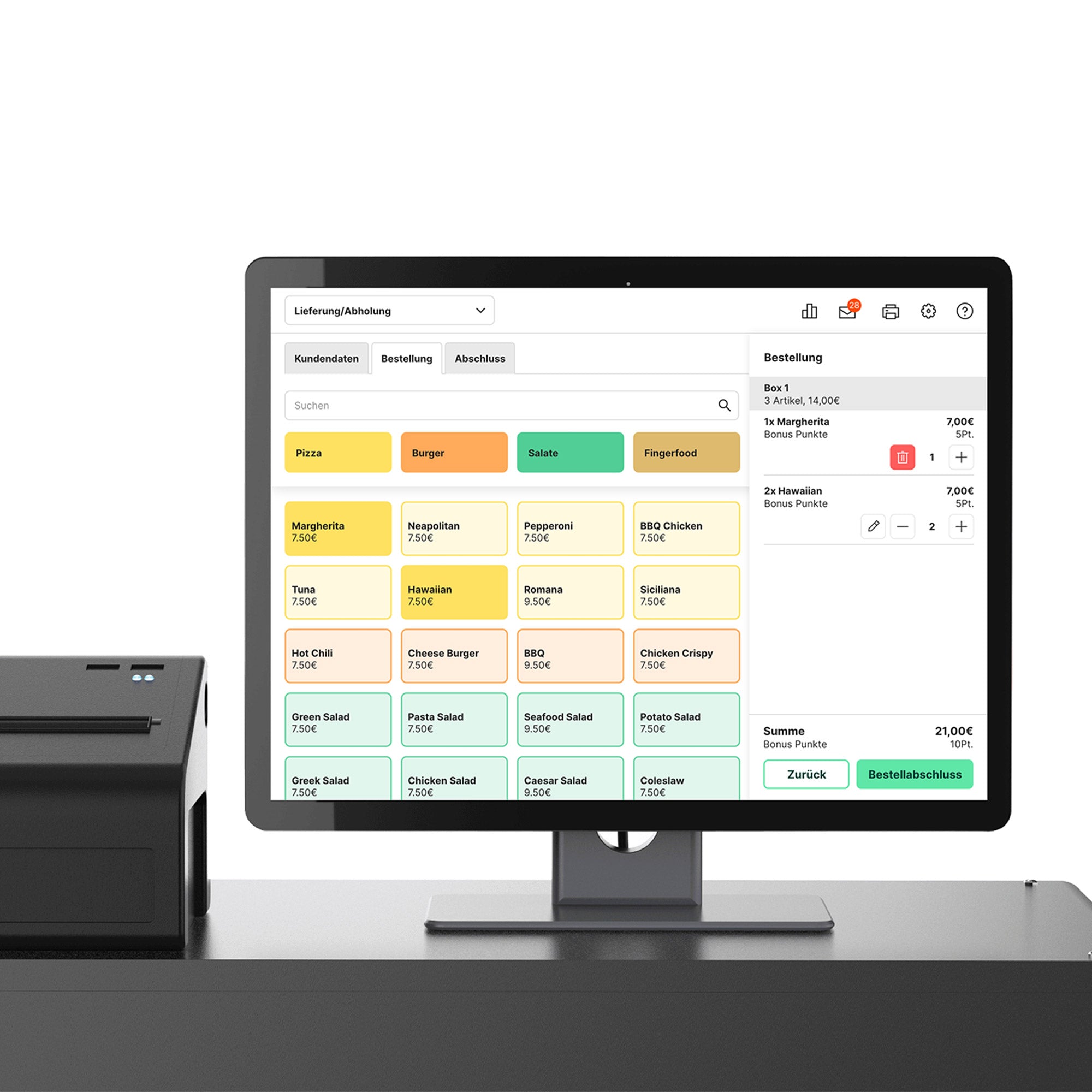Click the edit pencil icon on Hawaiian

[x=873, y=527]
